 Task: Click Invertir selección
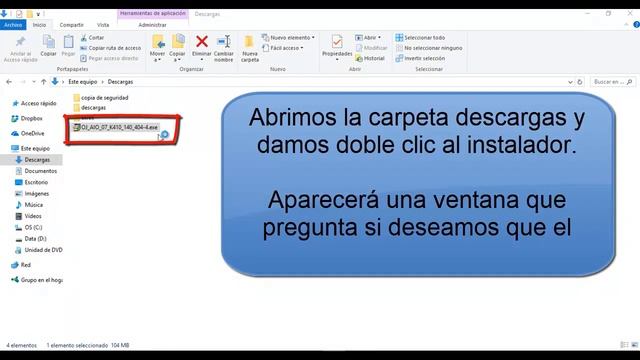coord(420,58)
